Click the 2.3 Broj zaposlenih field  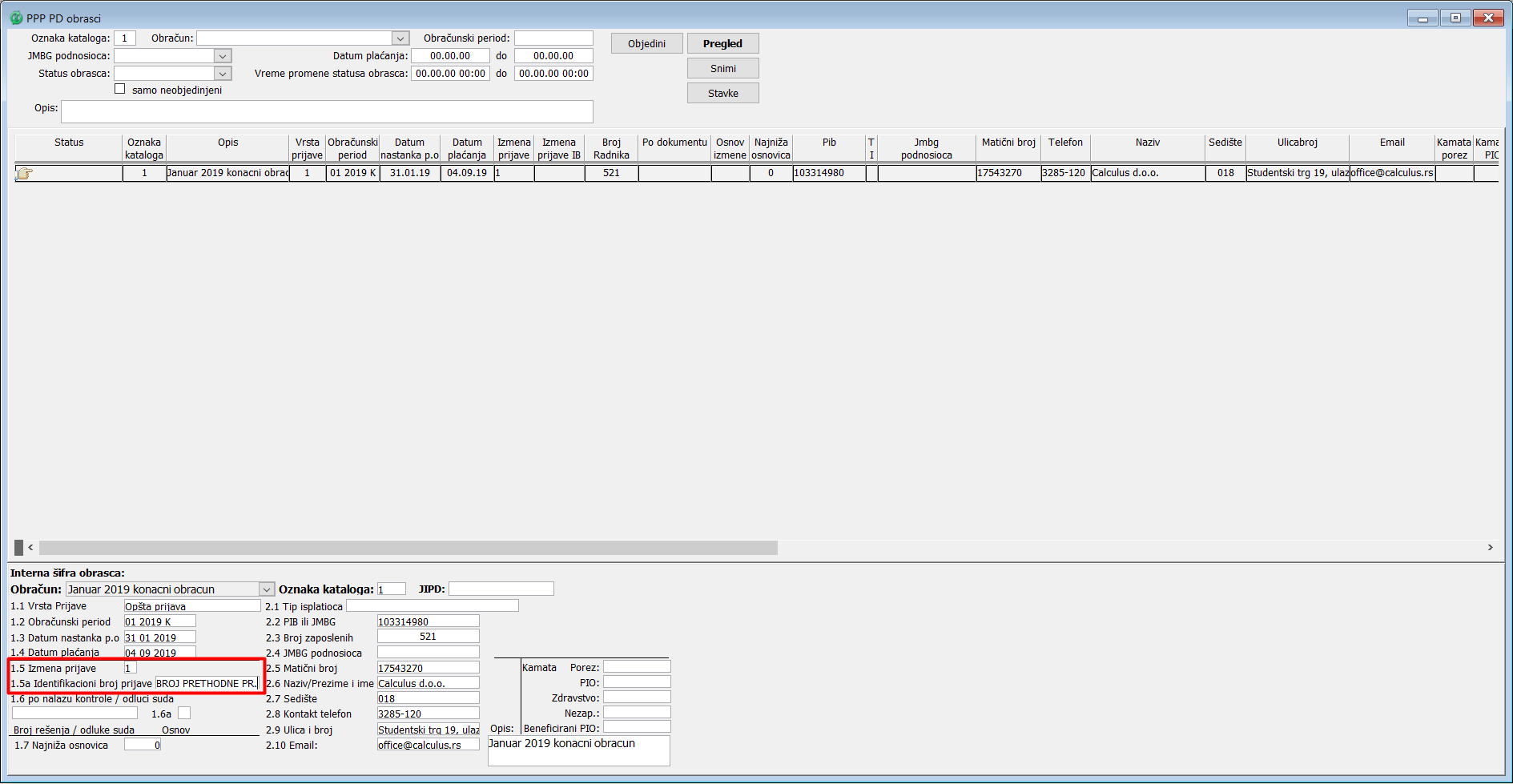pos(429,637)
